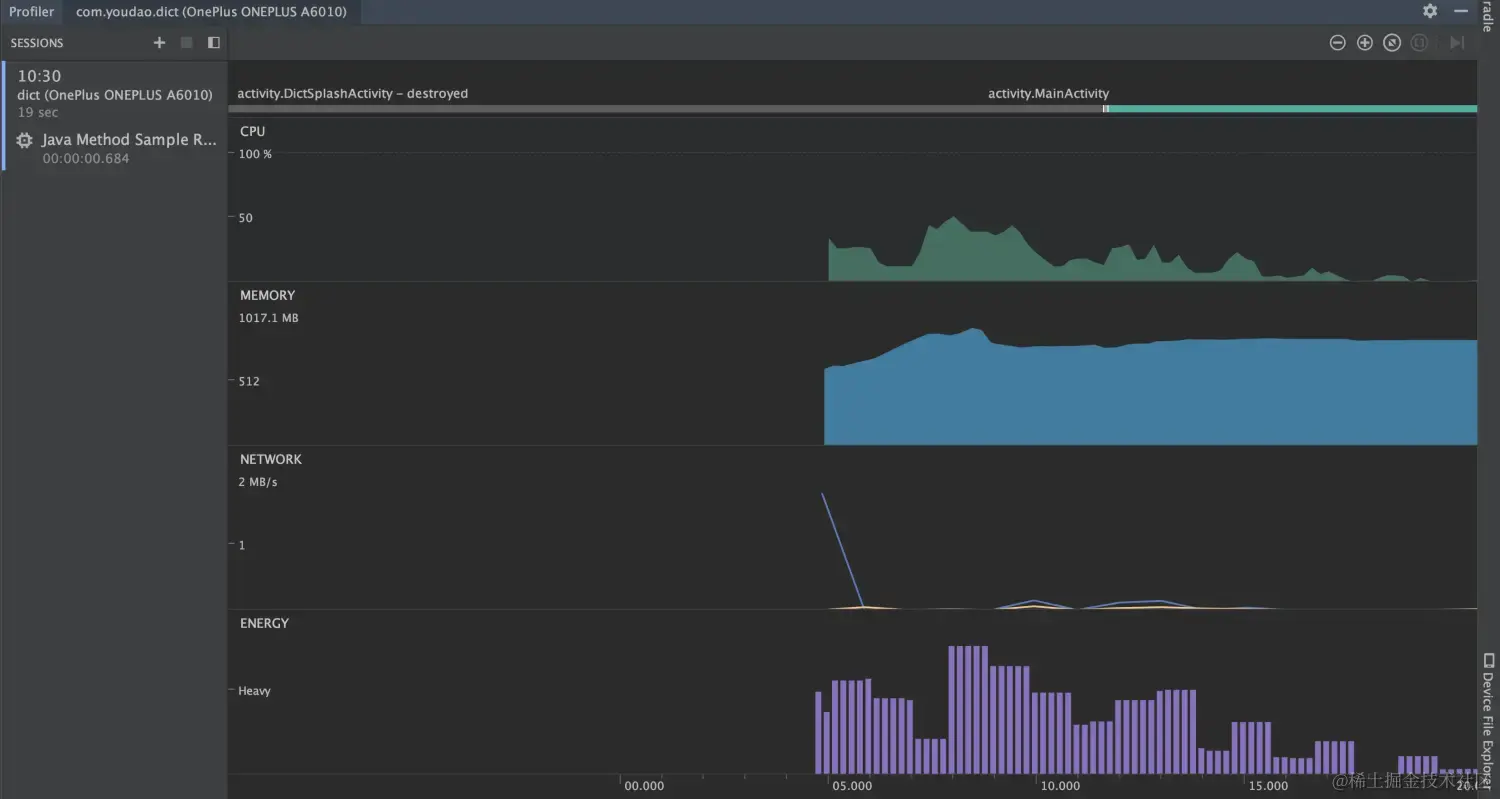The height and width of the screenshot is (799, 1500).
Task: Click the activity.MainActivity event bar
Action: (1048, 93)
